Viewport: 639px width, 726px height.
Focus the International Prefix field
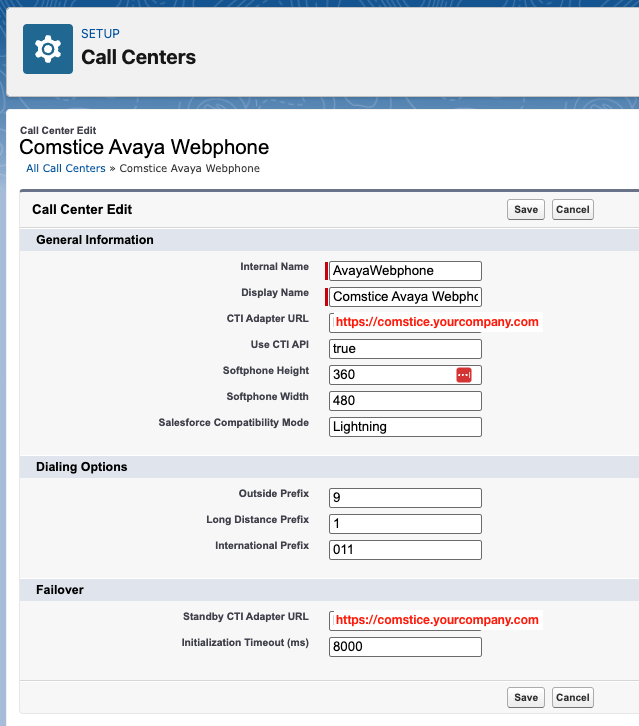405,550
